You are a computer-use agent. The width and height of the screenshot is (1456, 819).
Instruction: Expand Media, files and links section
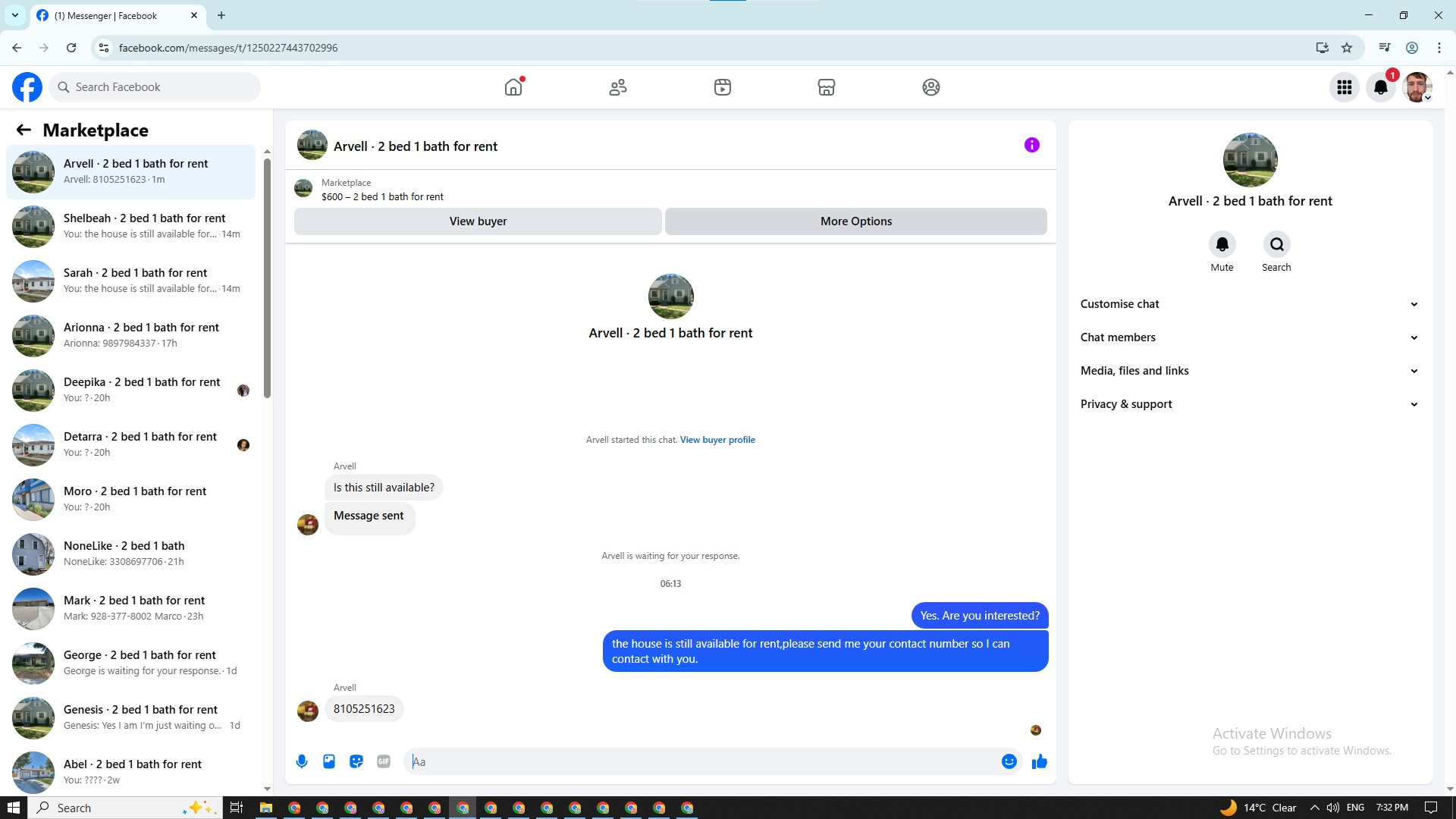[1249, 371]
